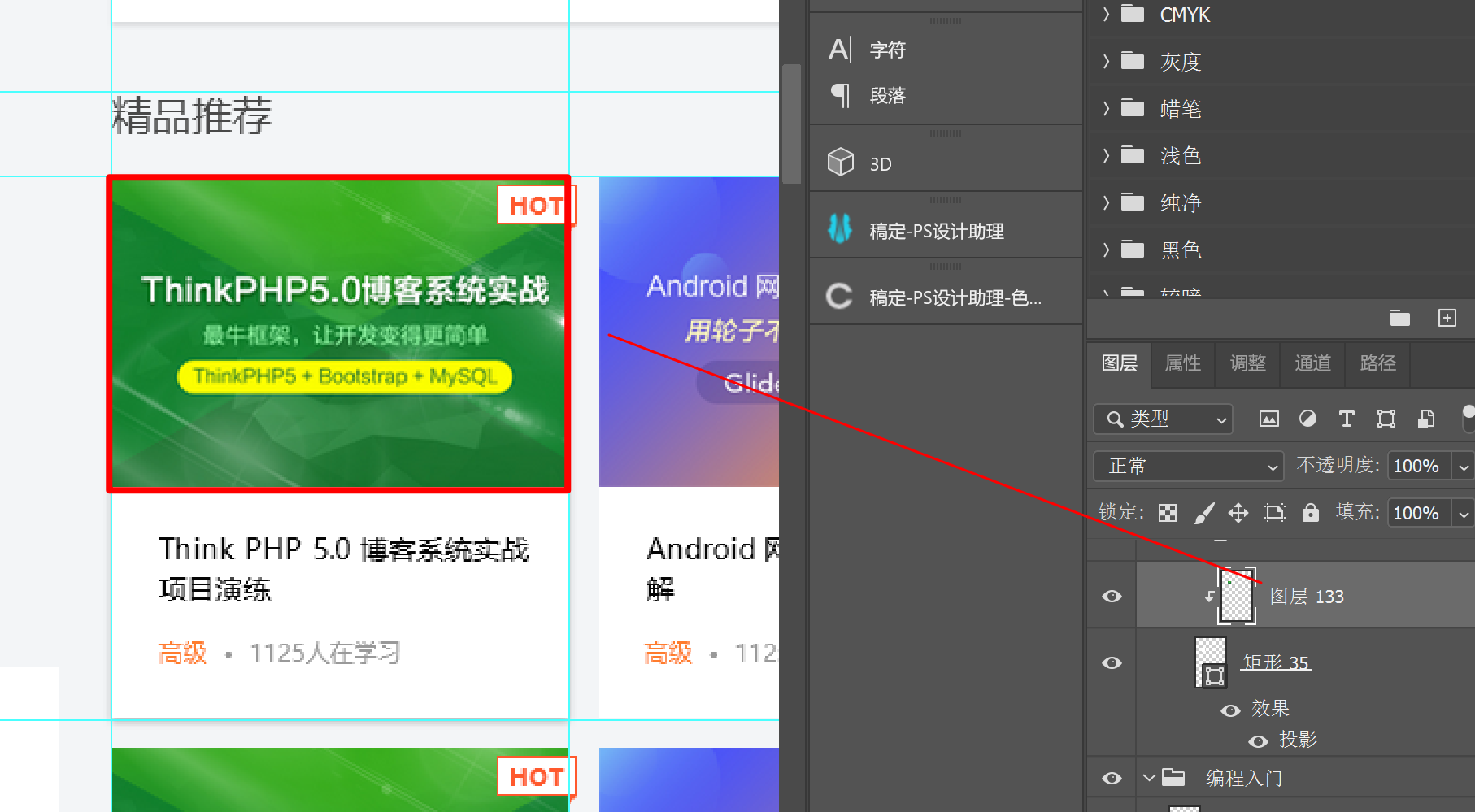Lock transparent pixels checkerboard icon

pyautogui.click(x=1168, y=513)
